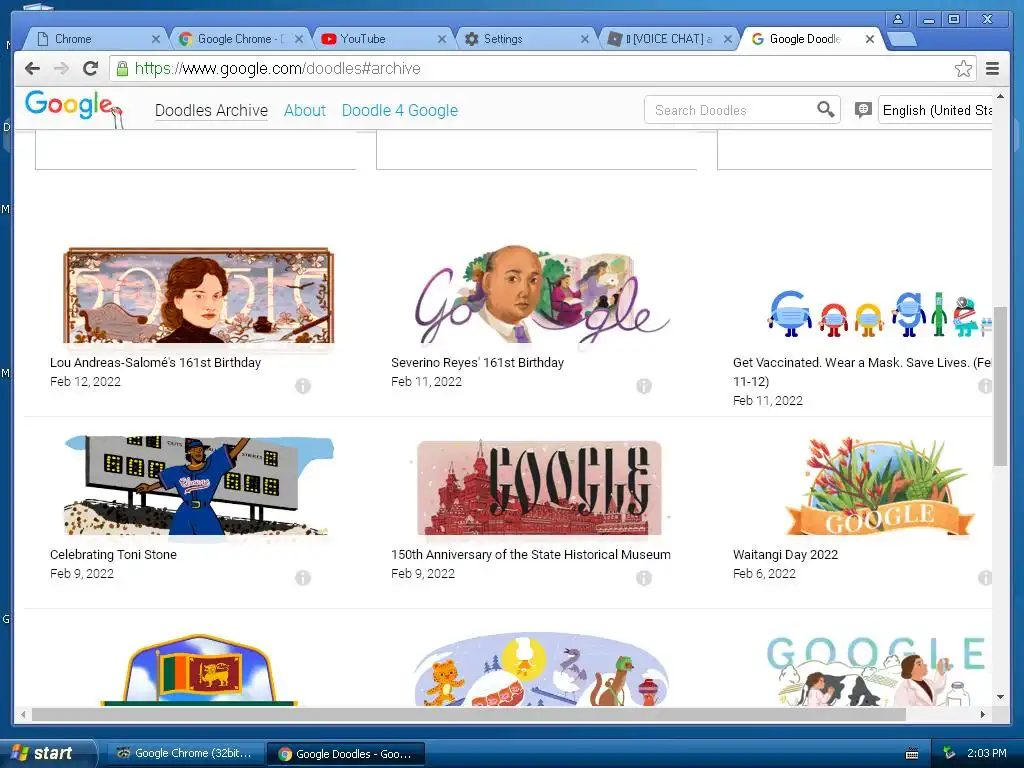Open the masked Google letters doodle image

tap(879, 314)
